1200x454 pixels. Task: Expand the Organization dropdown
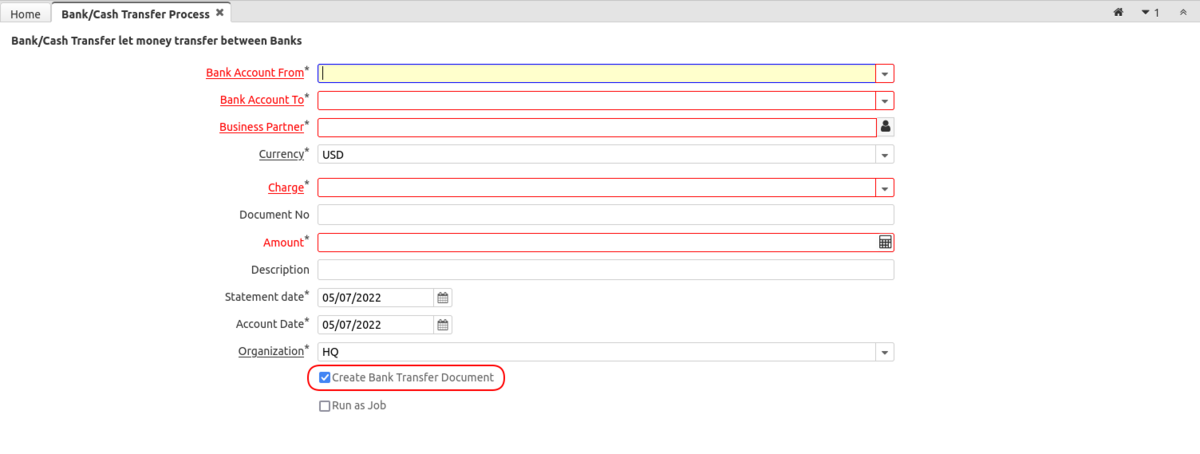(885, 352)
